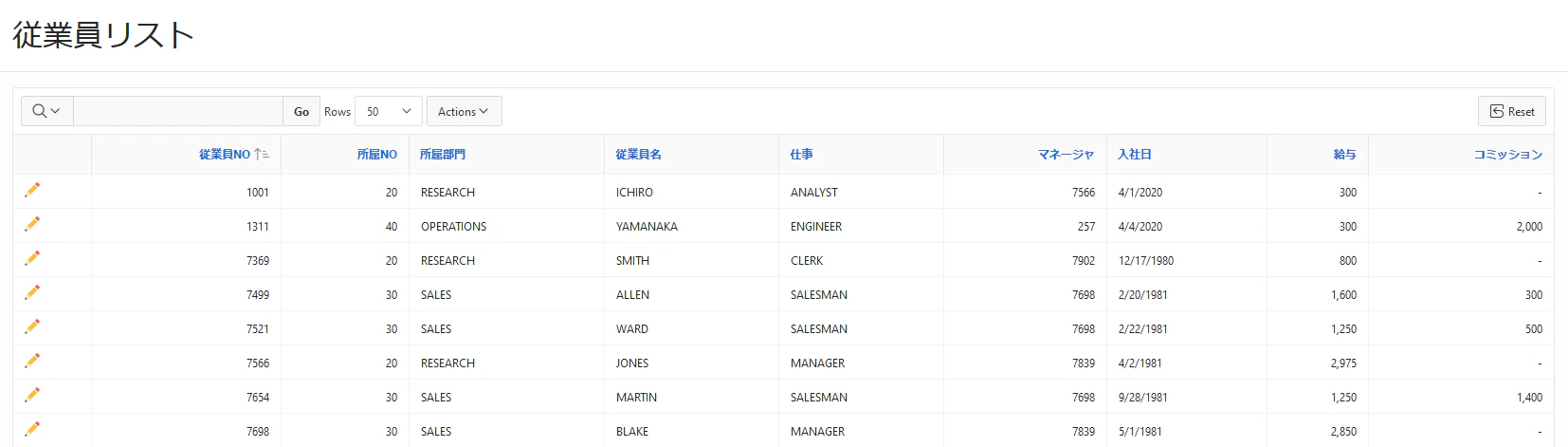Sort by 従業員NO column header
The height and width of the screenshot is (447, 1568).
pos(225,154)
